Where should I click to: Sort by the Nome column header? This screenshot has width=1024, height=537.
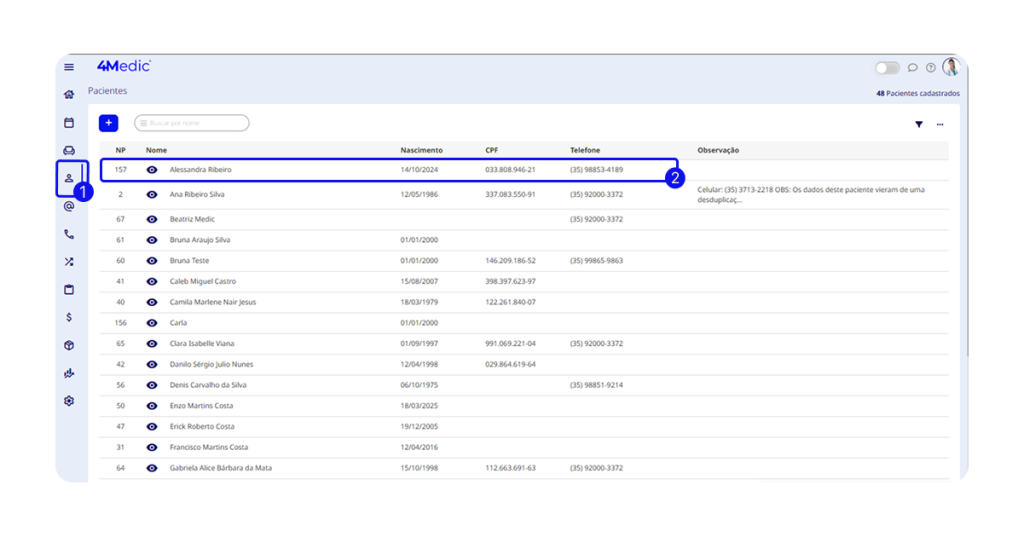[156, 150]
